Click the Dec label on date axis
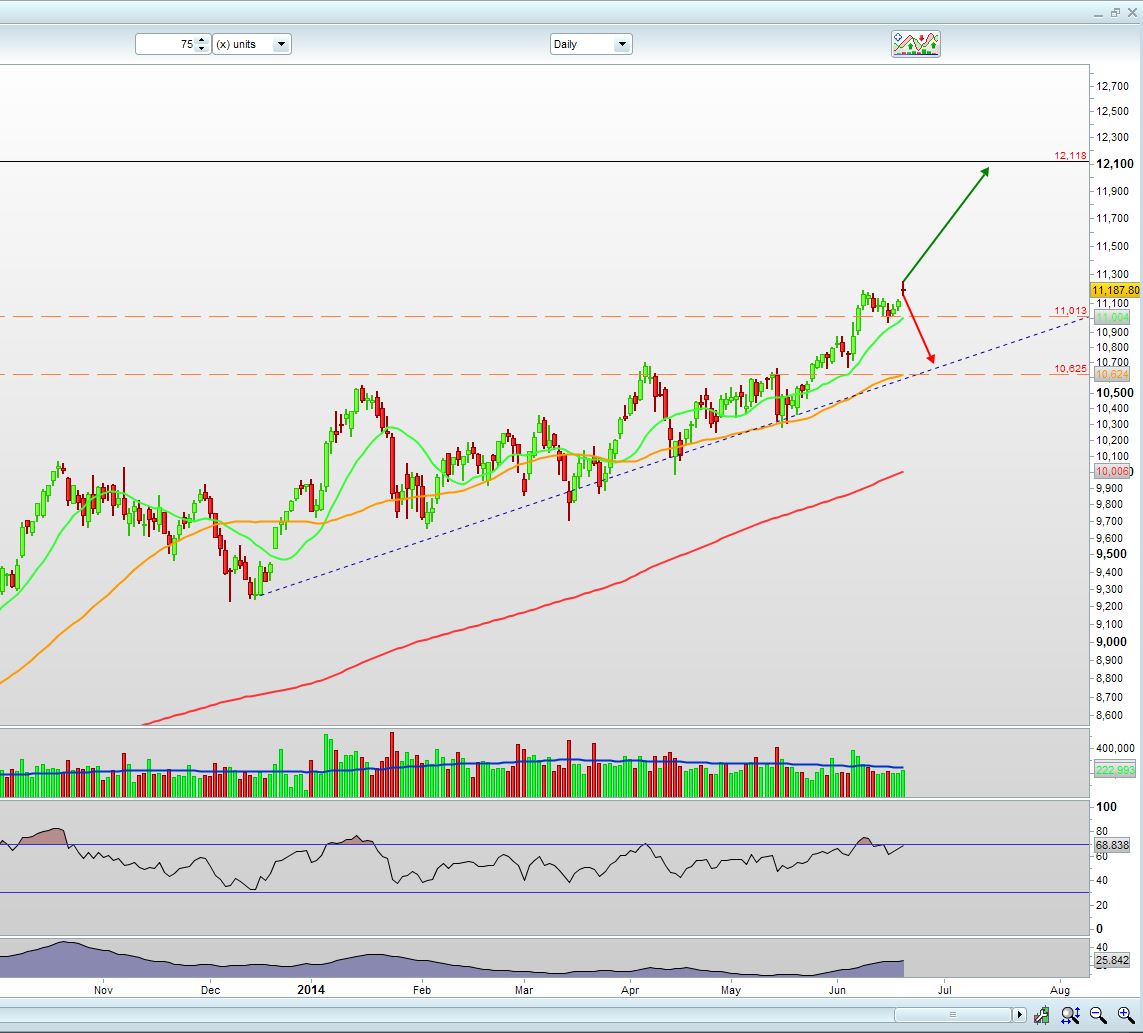The image size is (1143, 1033). [x=210, y=990]
